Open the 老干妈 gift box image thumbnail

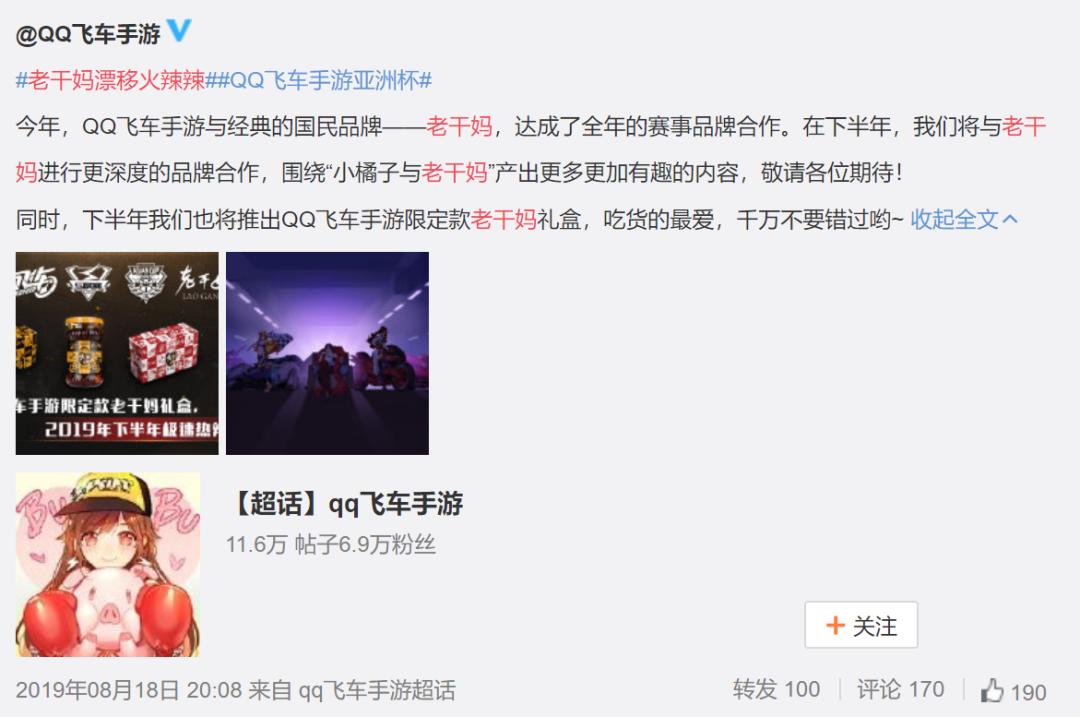coord(117,353)
